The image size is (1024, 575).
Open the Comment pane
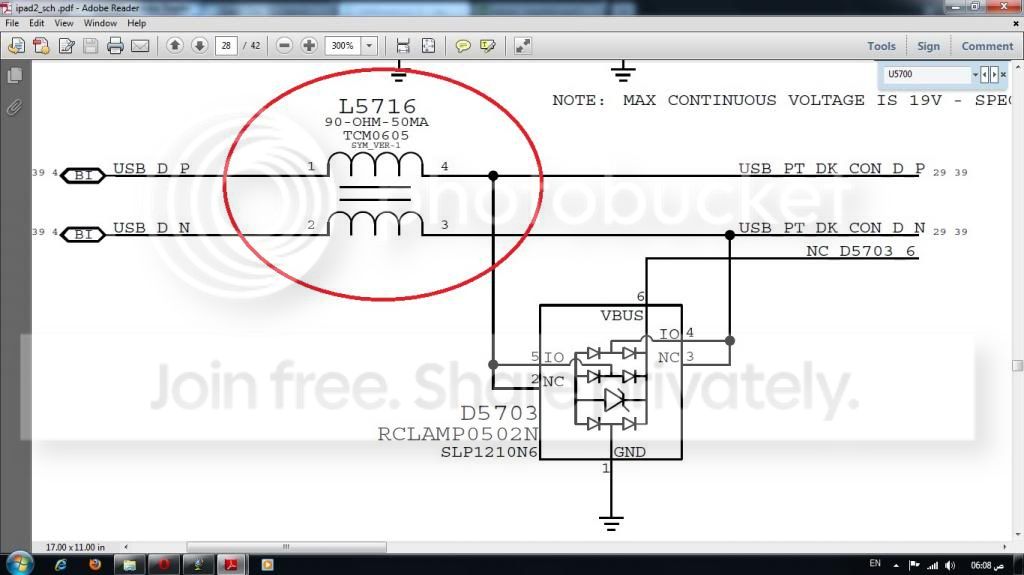(986, 46)
